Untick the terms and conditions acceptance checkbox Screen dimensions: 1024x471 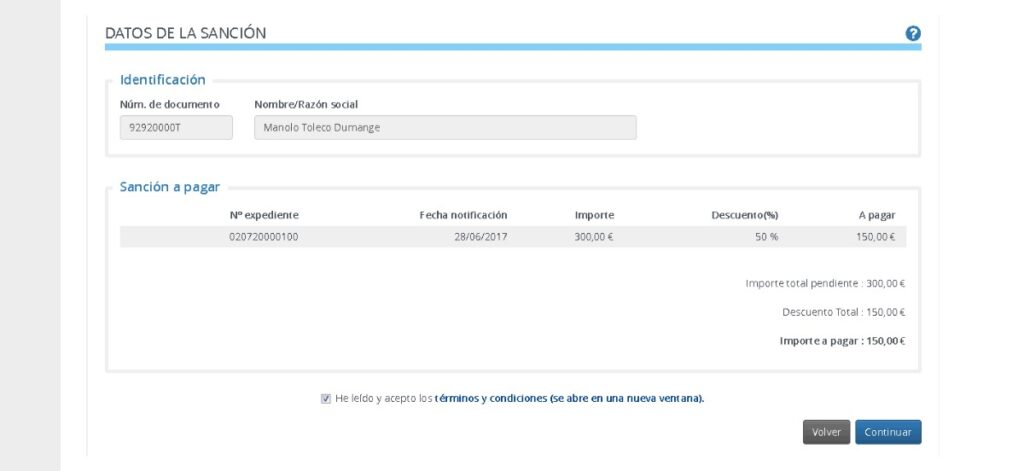pyautogui.click(x=326, y=398)
